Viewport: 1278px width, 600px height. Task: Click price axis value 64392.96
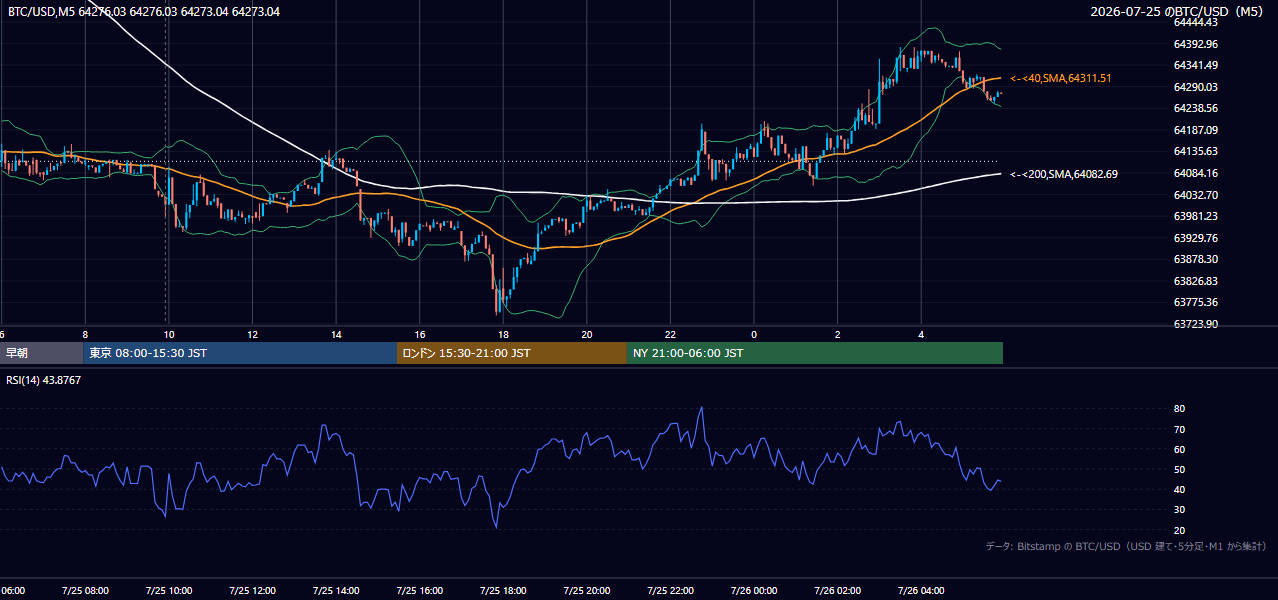pos(1195,44)
